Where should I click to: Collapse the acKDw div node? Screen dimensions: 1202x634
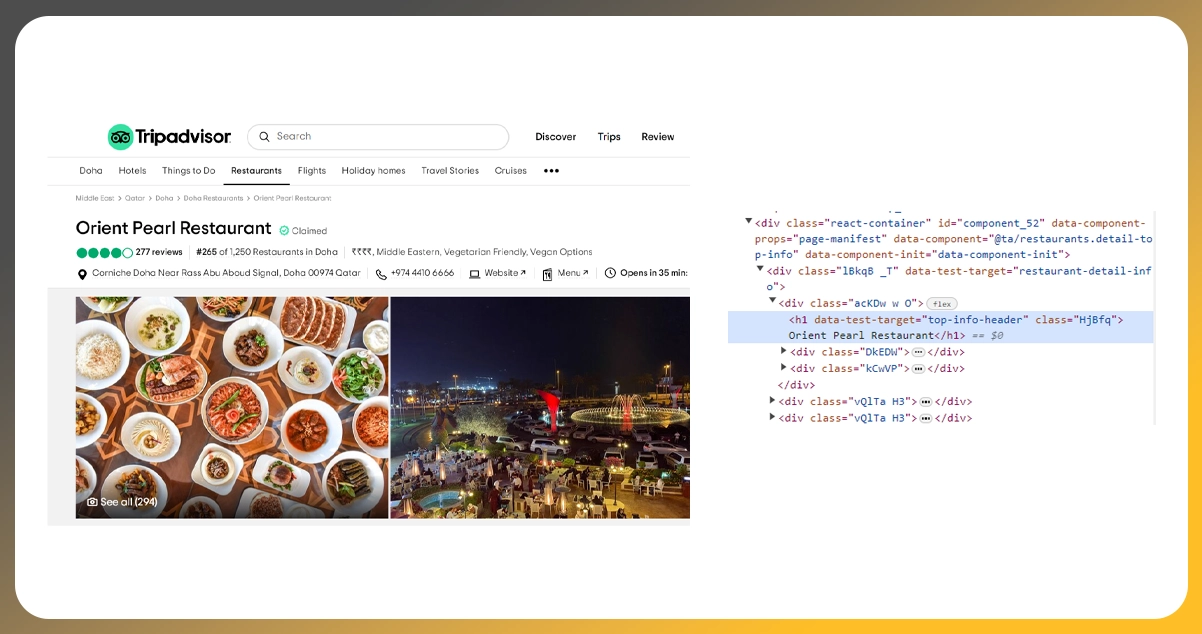tap(772, 302)
